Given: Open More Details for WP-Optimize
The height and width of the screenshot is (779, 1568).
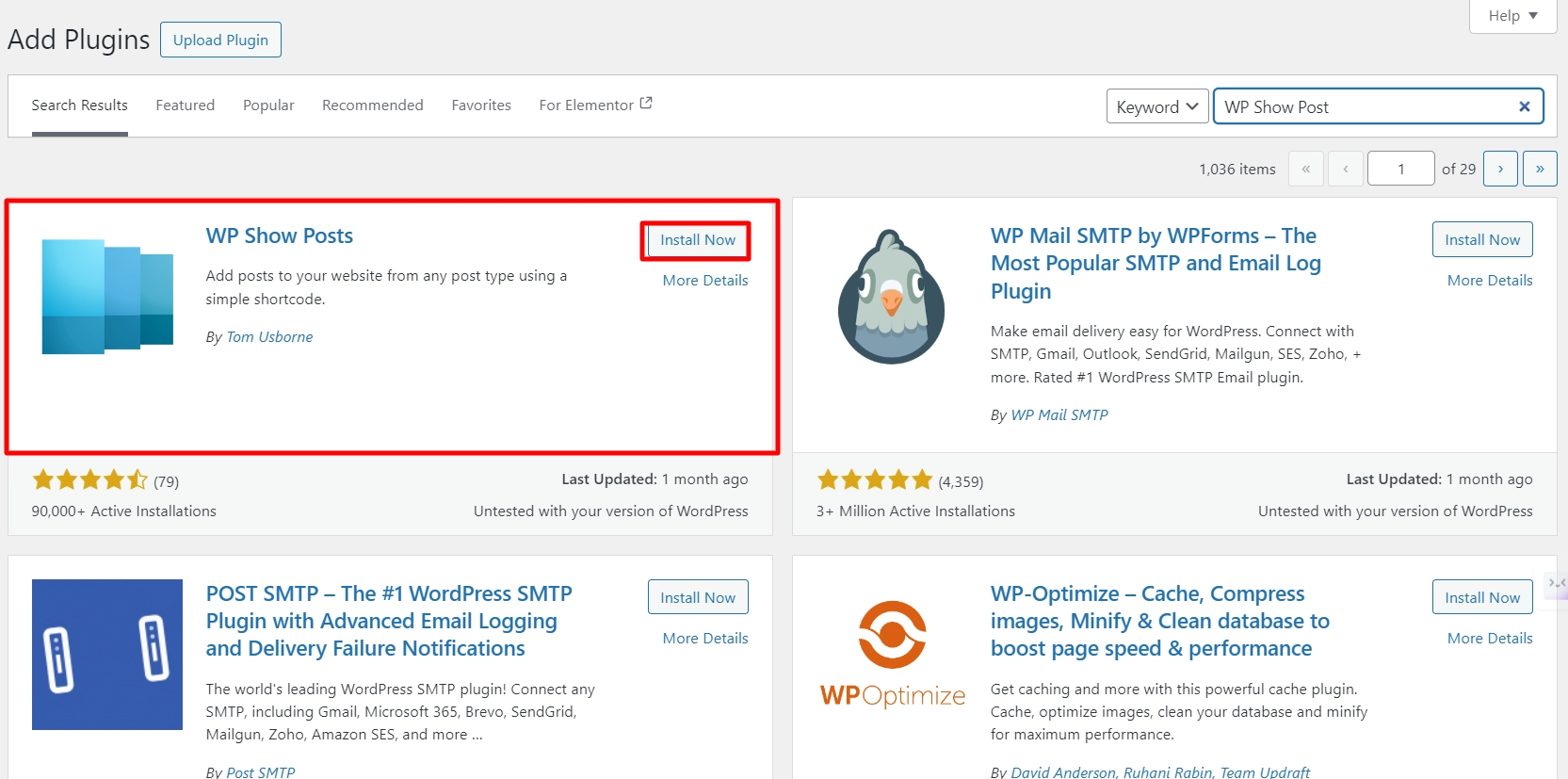Looking at the screenshot, I should (x=1490, y=639).
